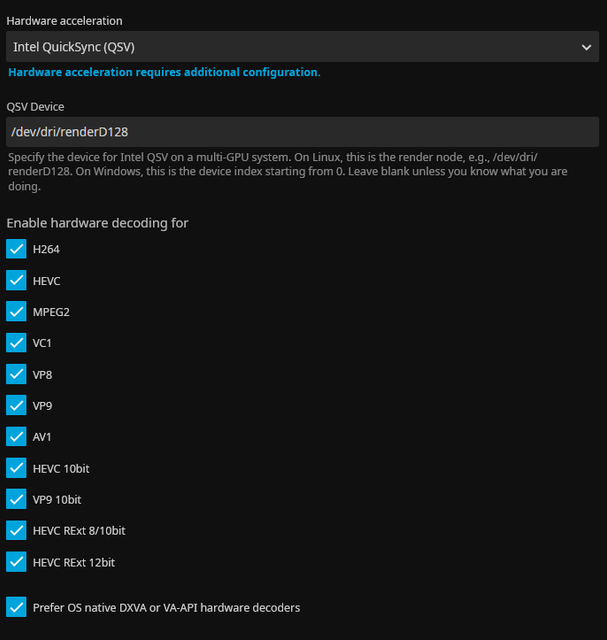Viewport: 607px width, 640px height.
Task: Toggle the HEVC 10bit checkbox
Action: (x=16, y=468)
